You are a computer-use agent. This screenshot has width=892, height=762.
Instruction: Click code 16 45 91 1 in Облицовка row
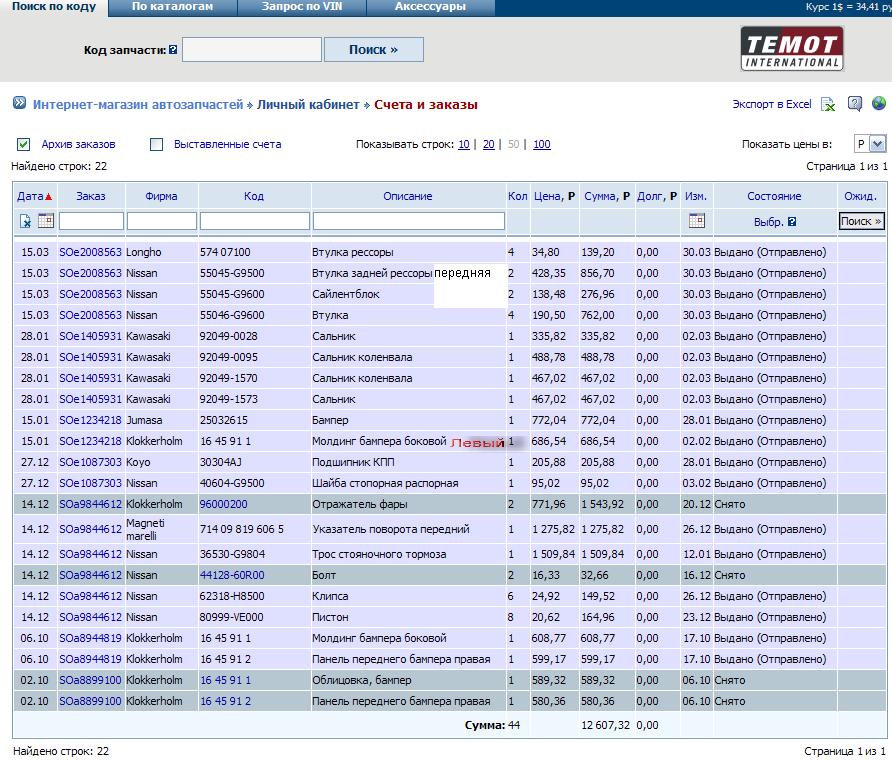pos(225,680)
